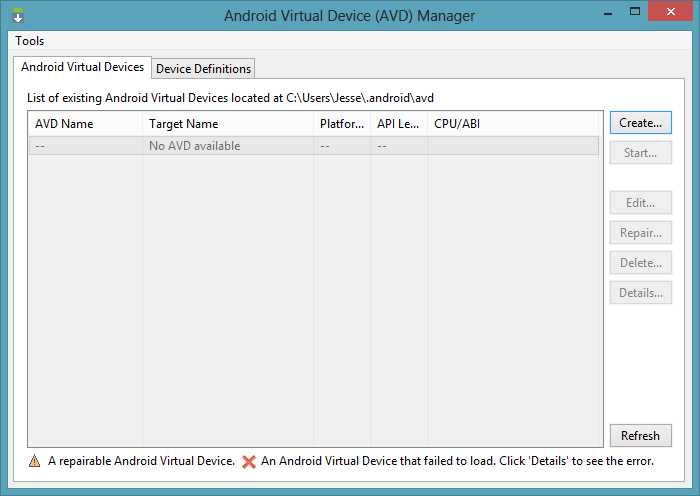This screenshot has height=496, width=700.
Task: Sort by the AVD Name column header
Action: [x=86, y=124]
